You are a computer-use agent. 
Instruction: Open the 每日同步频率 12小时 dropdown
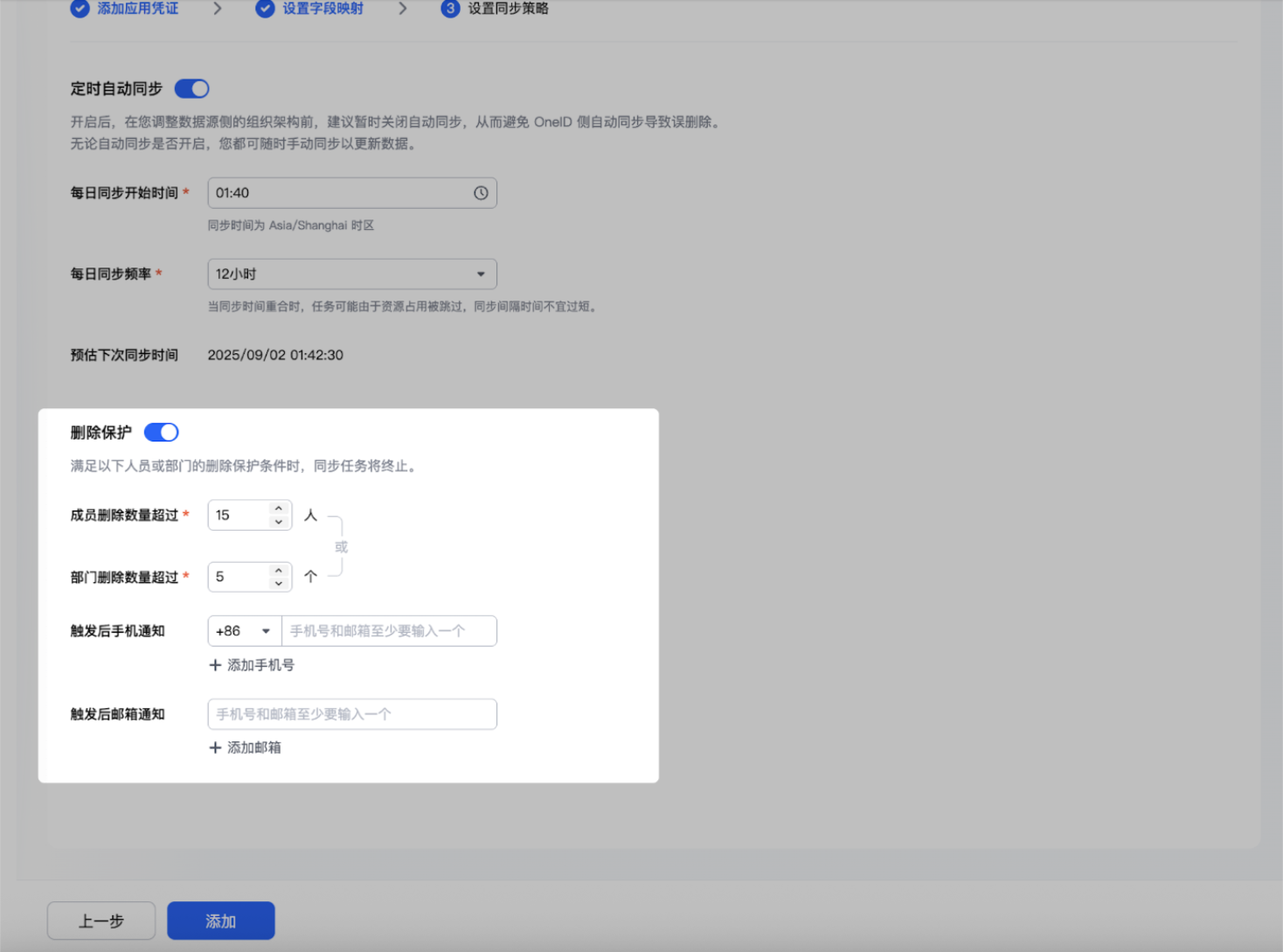352,274
